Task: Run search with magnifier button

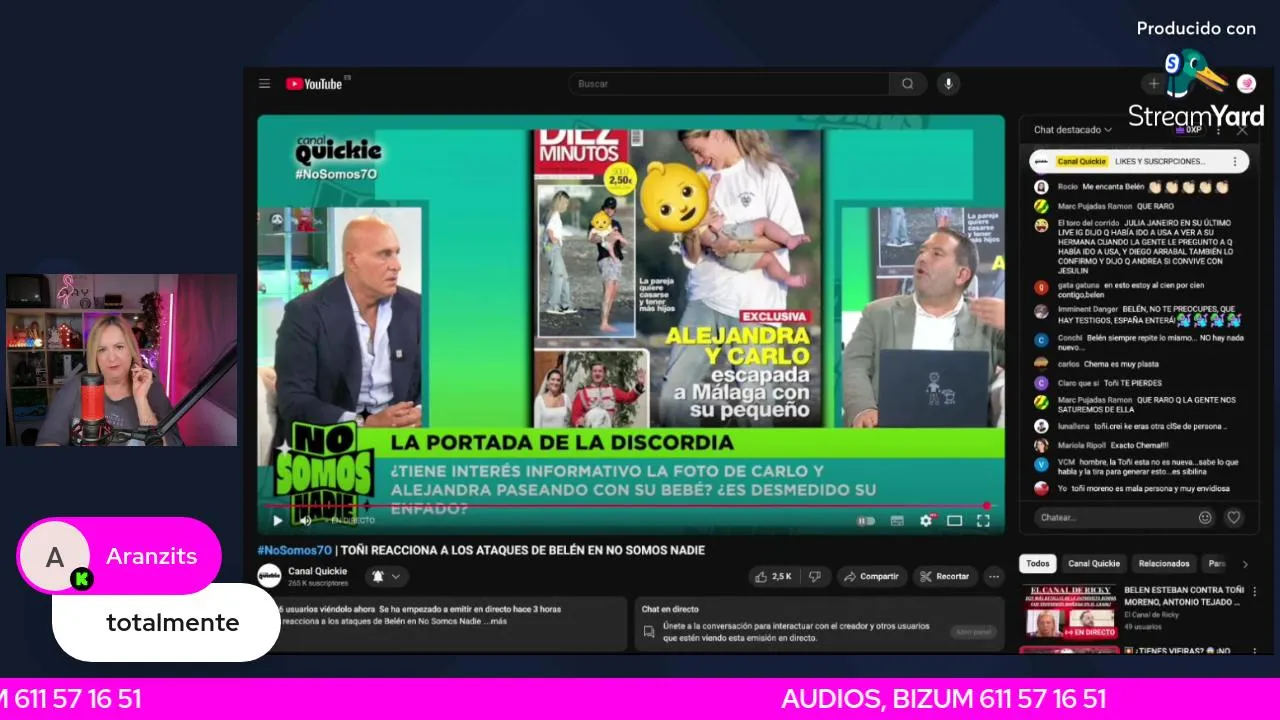Action: click(908, 84)
